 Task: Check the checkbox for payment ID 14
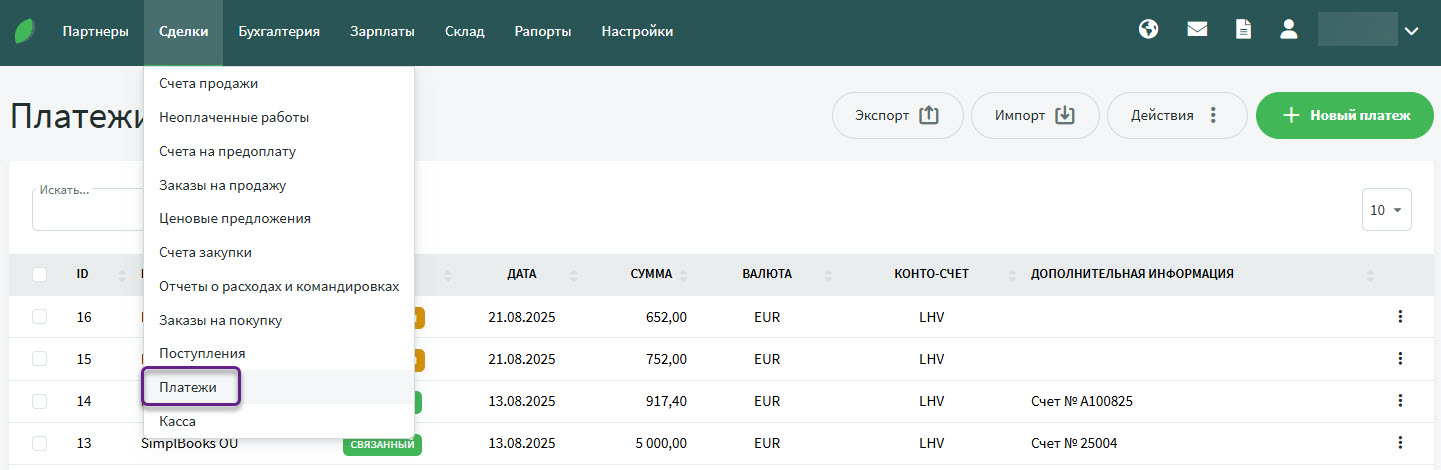tap(39, 401)
